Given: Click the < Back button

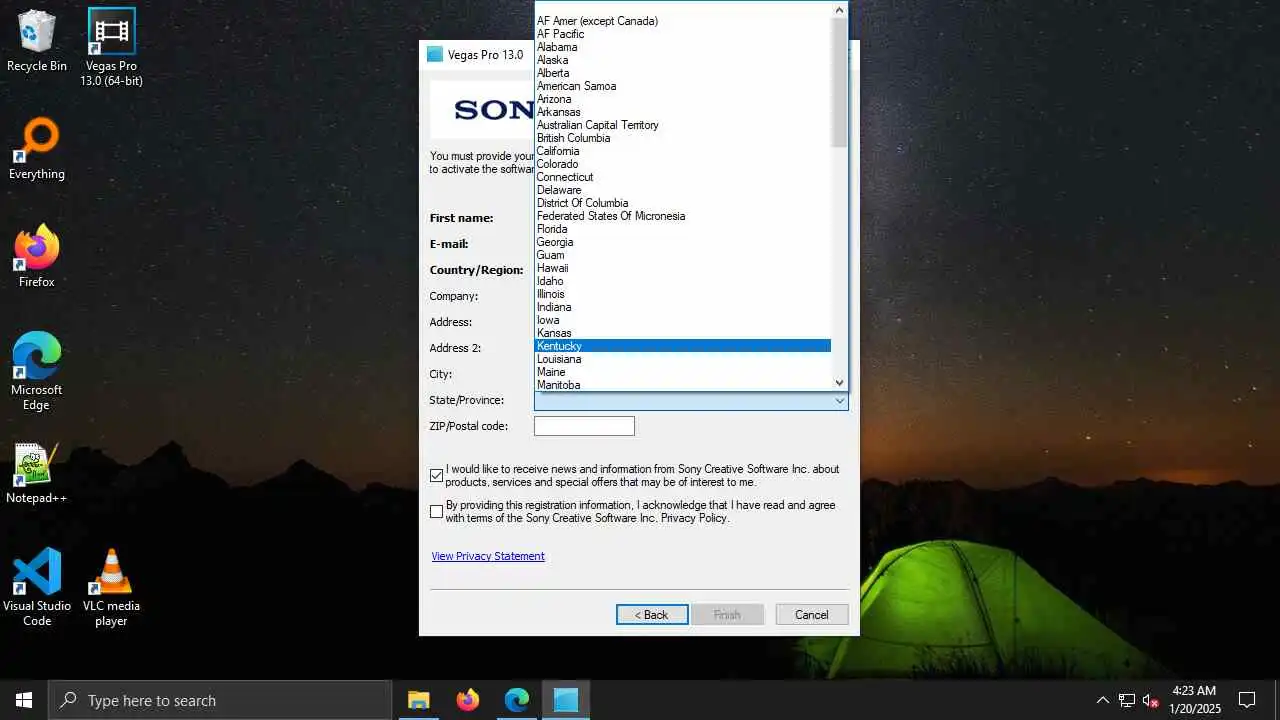Looking at the screenshot, I should (x=652, y=614).
